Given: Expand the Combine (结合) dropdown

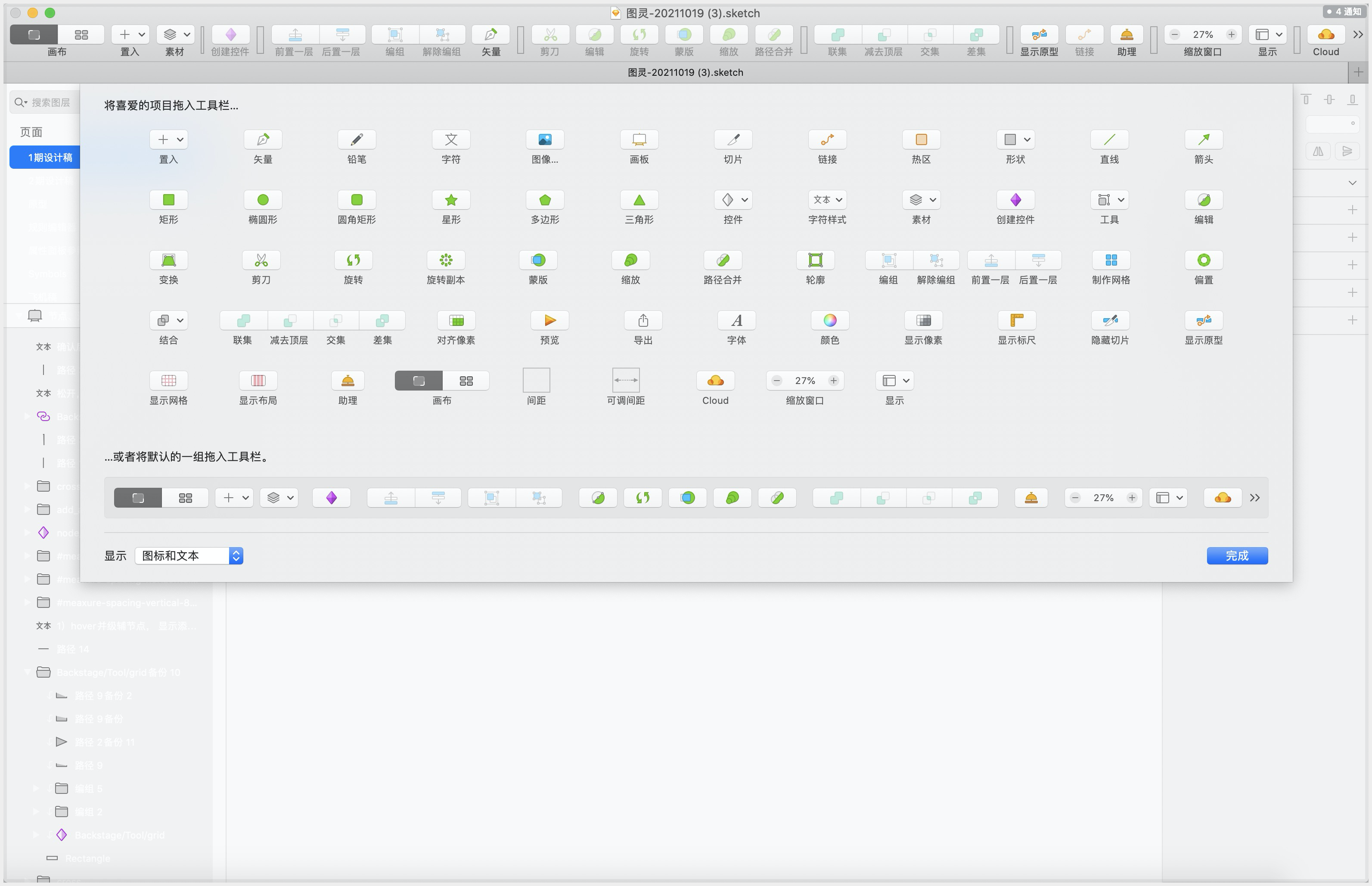Looking at the screenshot, I should [x=168, y=320].
